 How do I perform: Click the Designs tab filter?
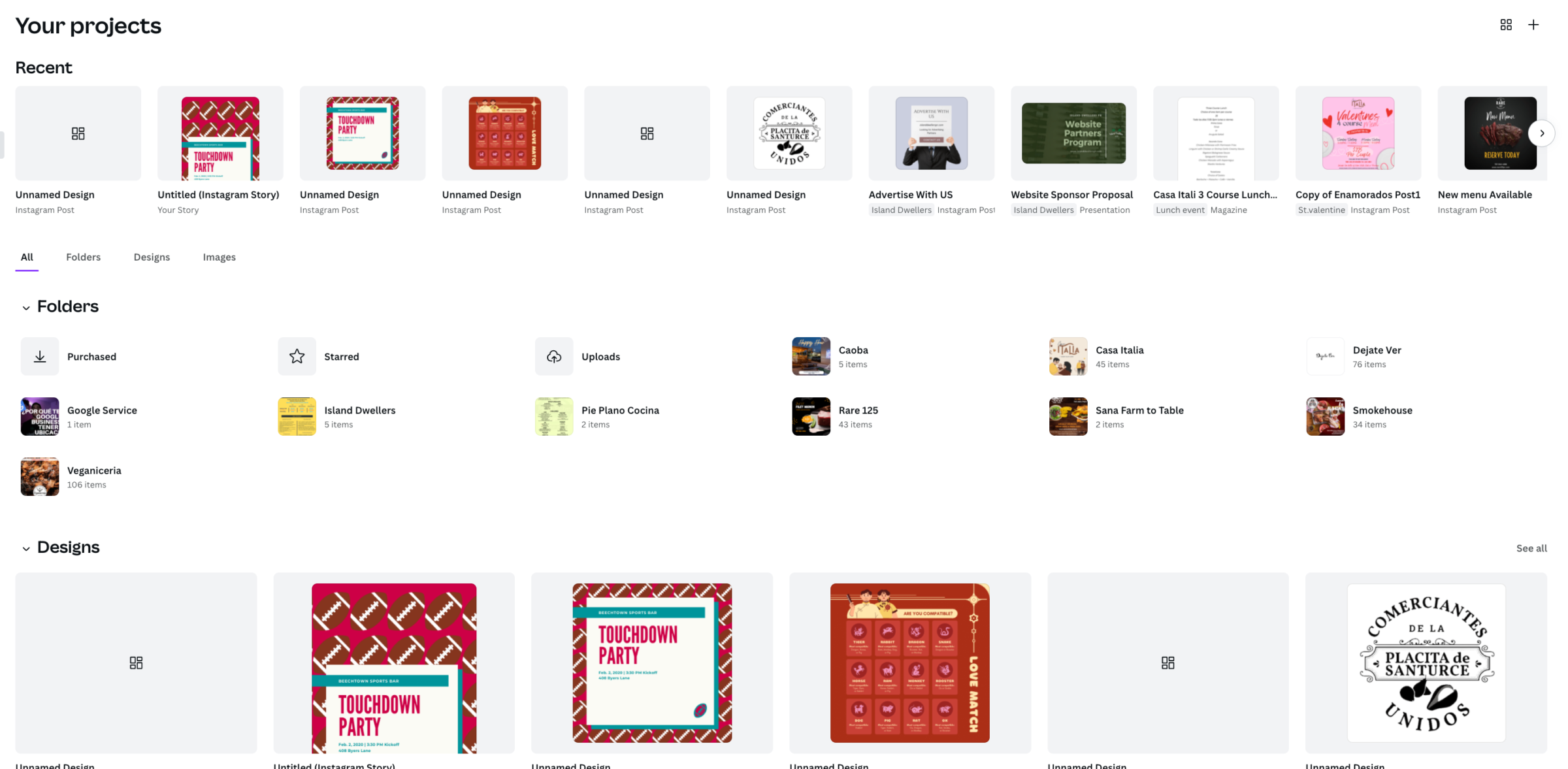[x=151, y=256]
